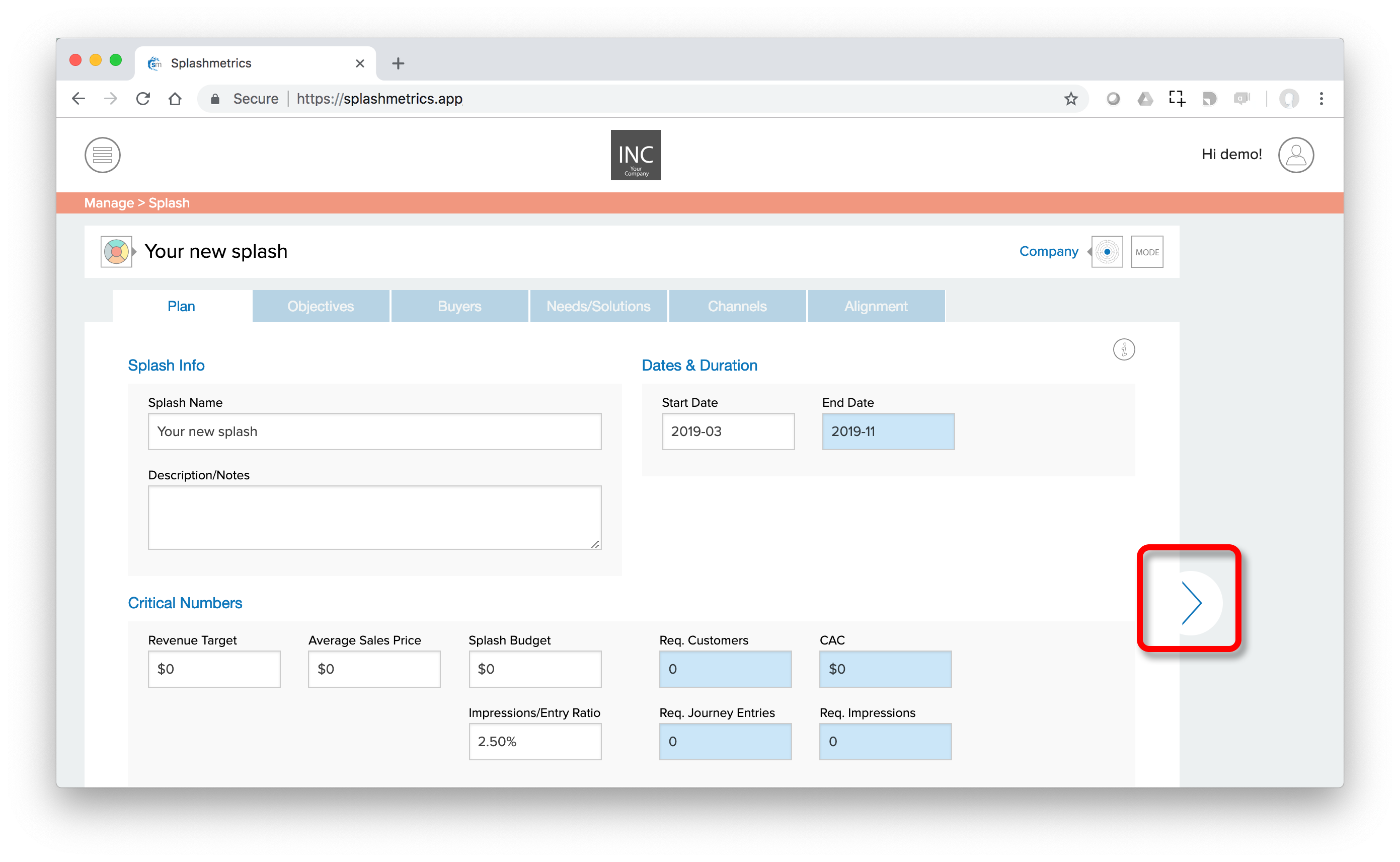
Task: Toggle the blue dot Company indicator
Action: (x=1108, y=252)
